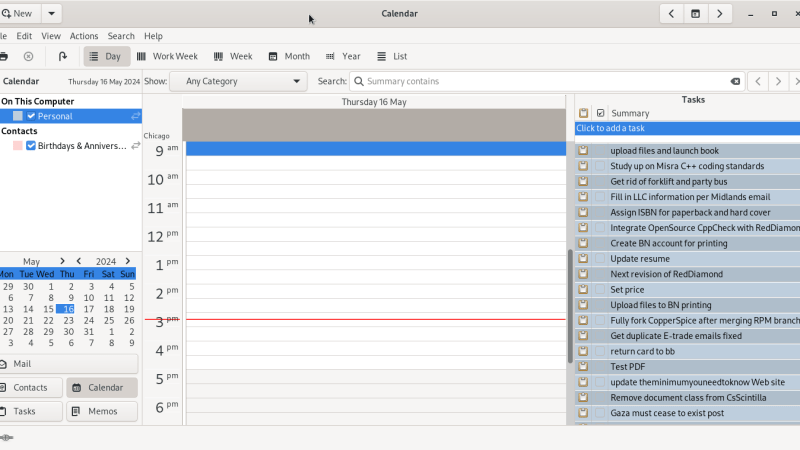800x450 pixels.
Task: Click the New button
Action: pos(19,14)
